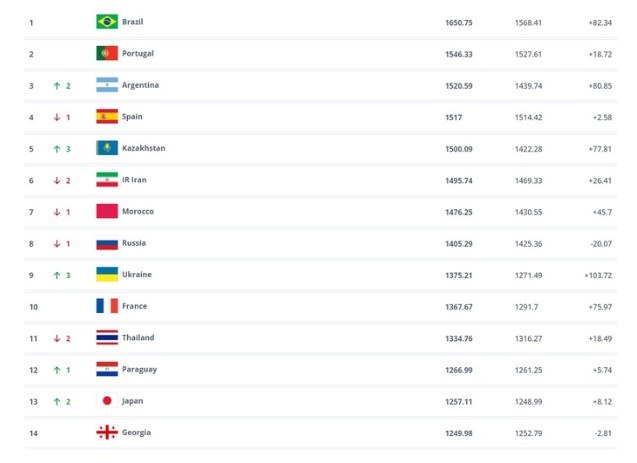Select the Russia row name
The height and width of the screenshot is (463, 637).
pos(134,243)
